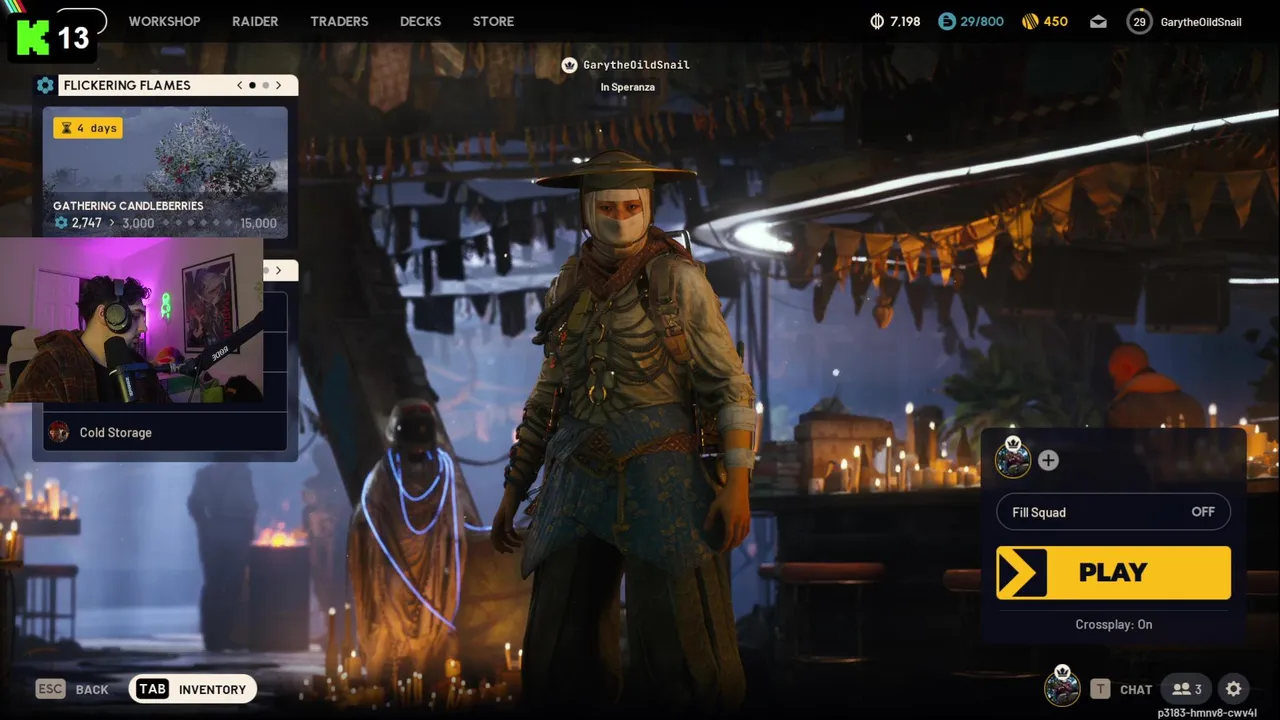1280x720 pixels.
Task: Click the 'In Speranza' status text
Action: [x=627, y=87]
